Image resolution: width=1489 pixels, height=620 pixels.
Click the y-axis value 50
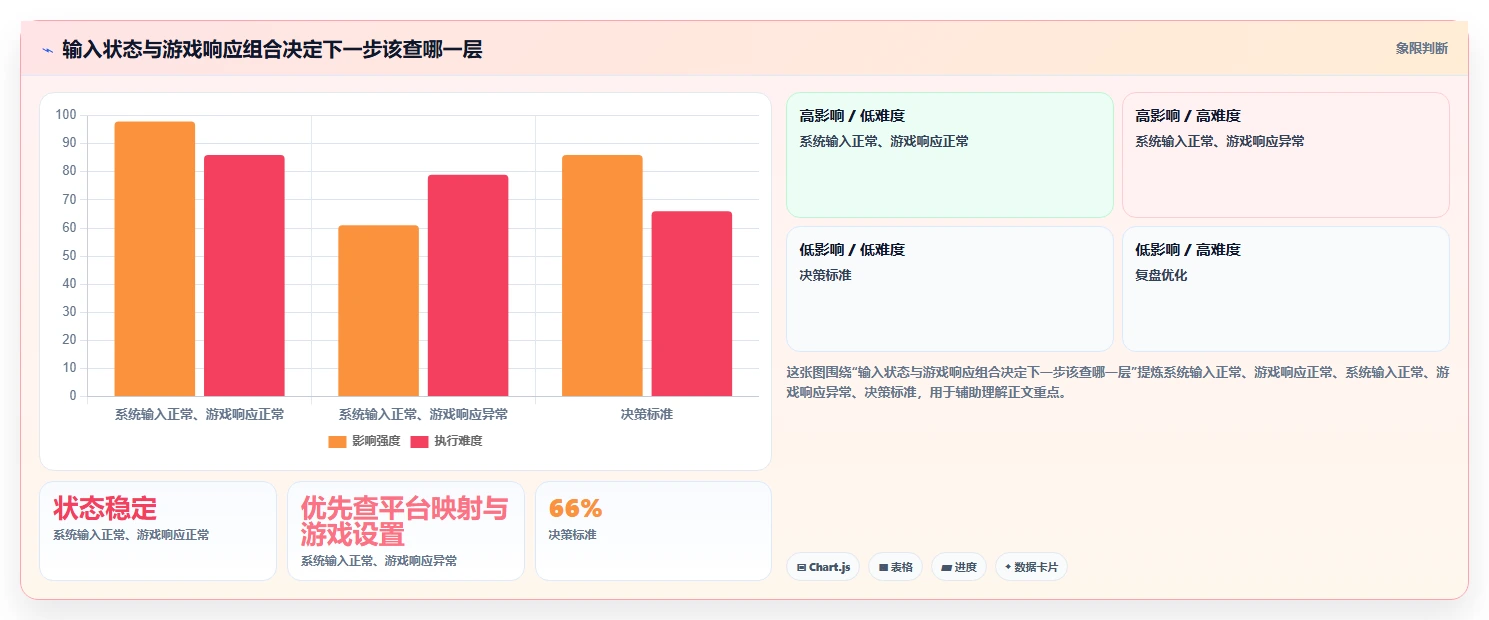(69, 256)
